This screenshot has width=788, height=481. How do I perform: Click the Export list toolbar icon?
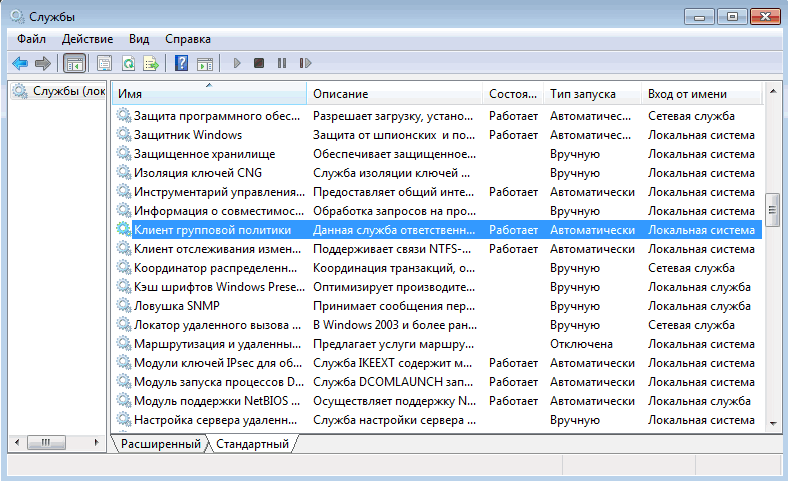(x=151, y=63)
